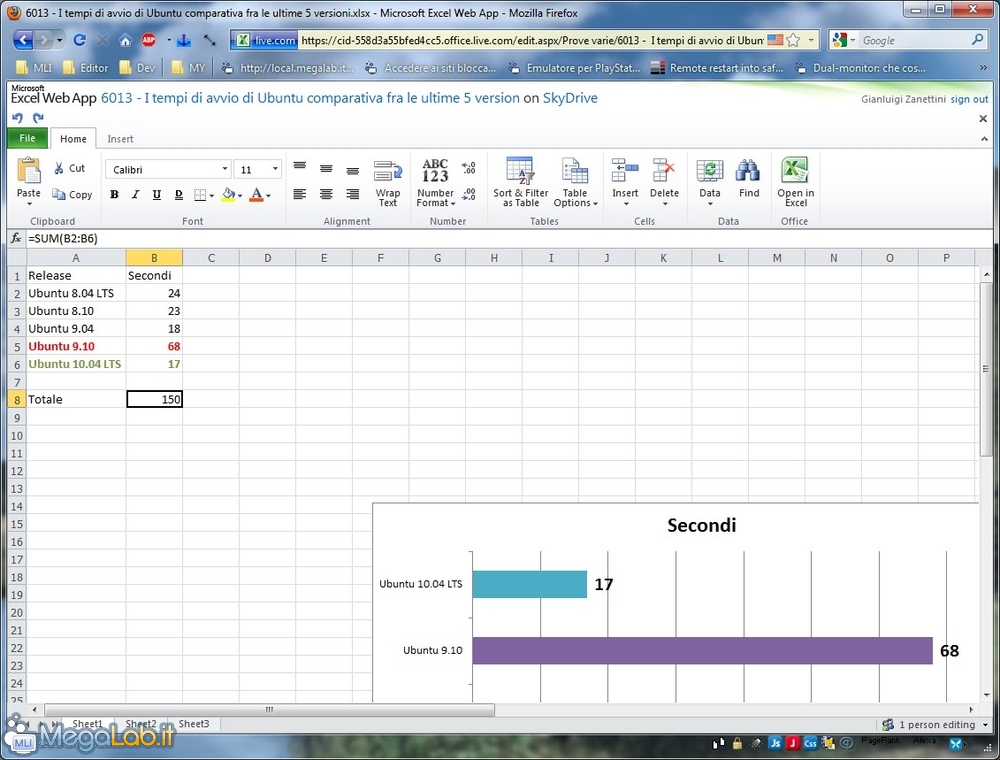Copy the selected cell
This screenshot has width=1000, height=760.
coord(72,194)
